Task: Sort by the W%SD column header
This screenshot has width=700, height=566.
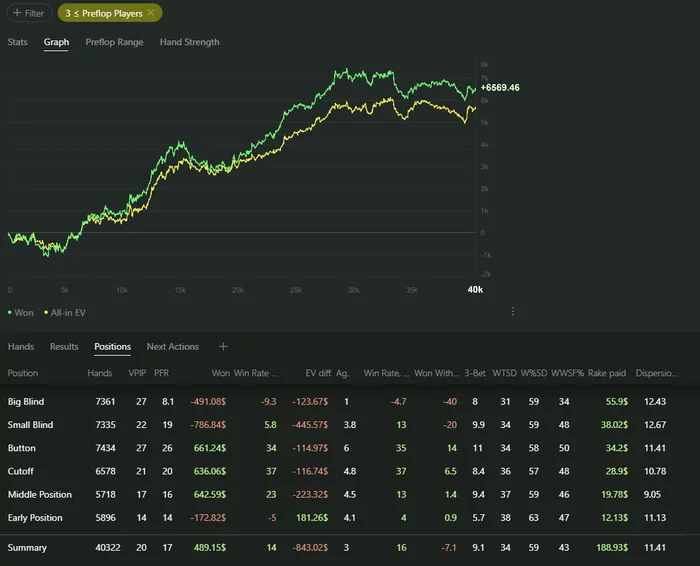Action: click(534, 373)
